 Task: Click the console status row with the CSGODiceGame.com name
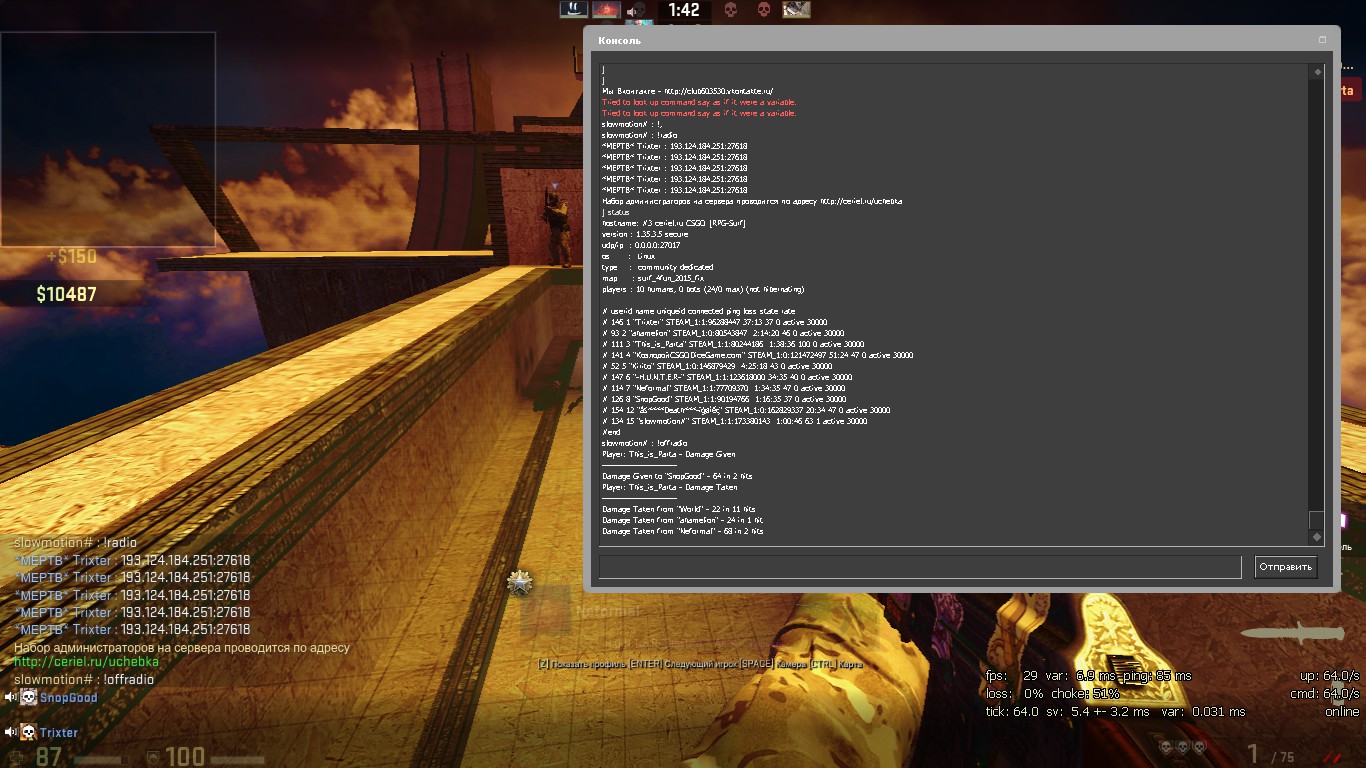757,355
